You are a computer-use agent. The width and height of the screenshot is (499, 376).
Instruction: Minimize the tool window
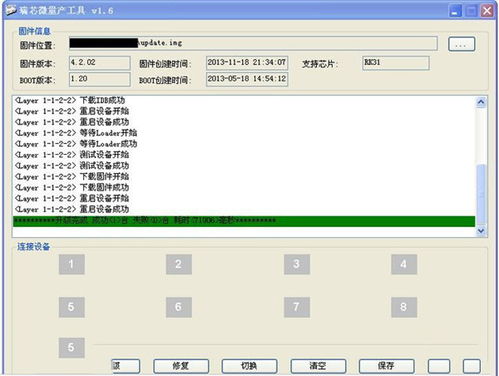coord(455,11)
